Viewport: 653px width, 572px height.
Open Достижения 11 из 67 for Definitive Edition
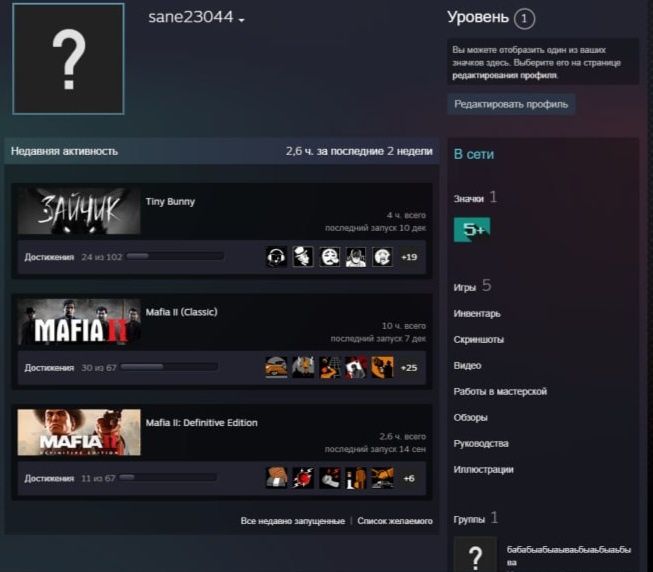pos(70,479)
